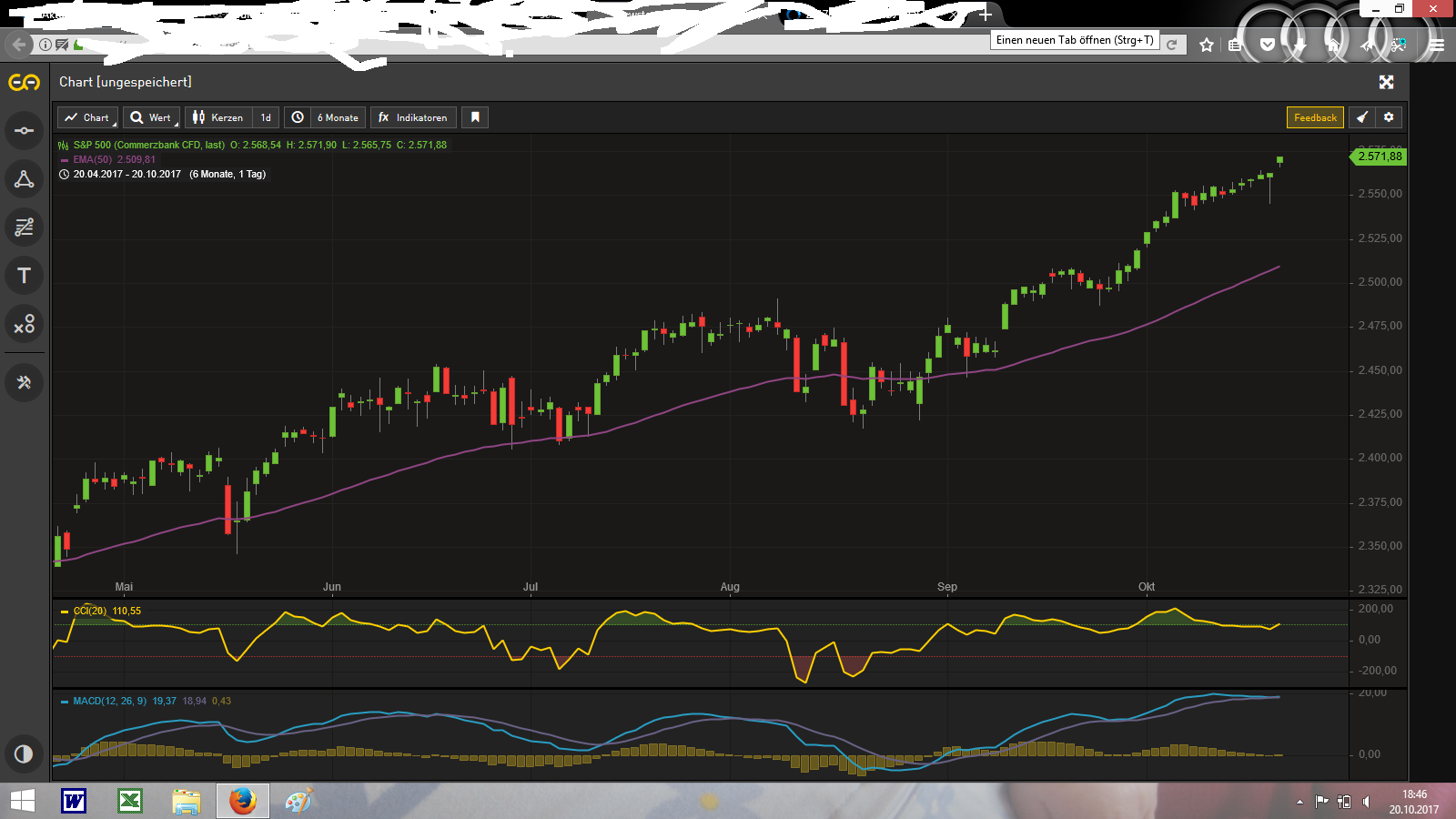Screen dimensions: 1456x819
Task: Show hidden system tray icons
Action: coord(1299,802)
